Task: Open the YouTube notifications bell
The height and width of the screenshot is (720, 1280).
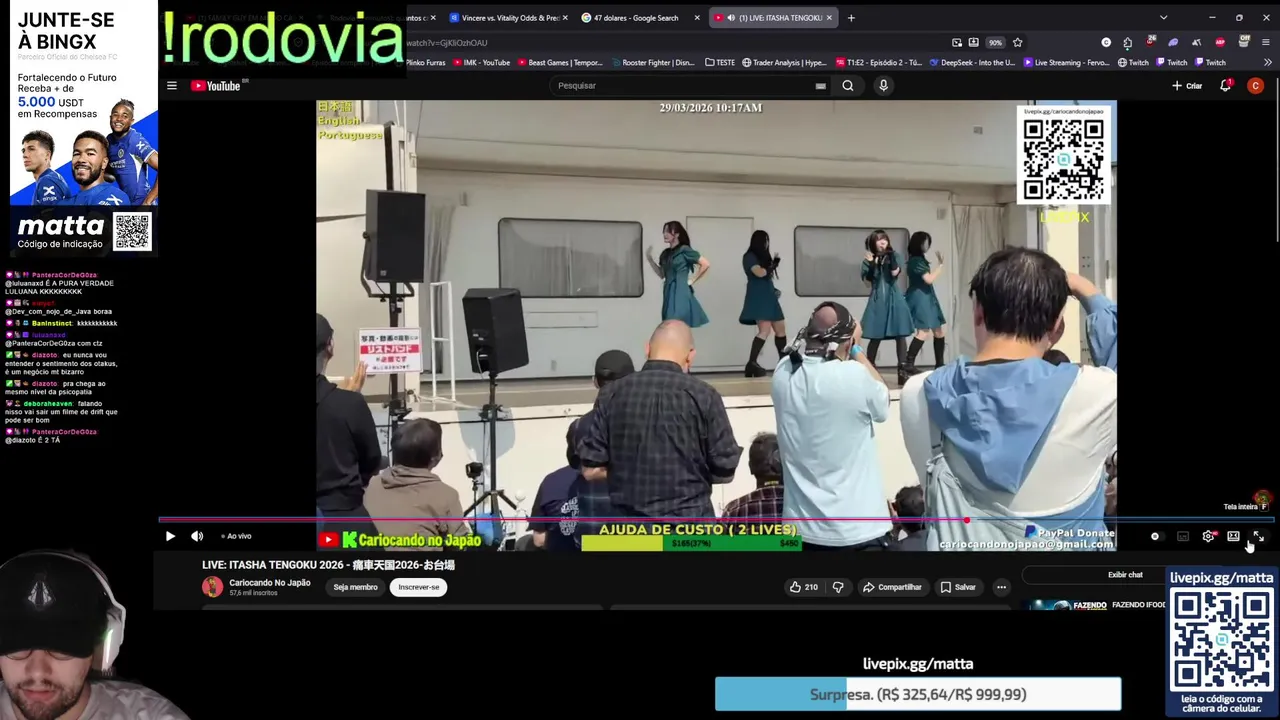Action: (x=1225, y=86)
